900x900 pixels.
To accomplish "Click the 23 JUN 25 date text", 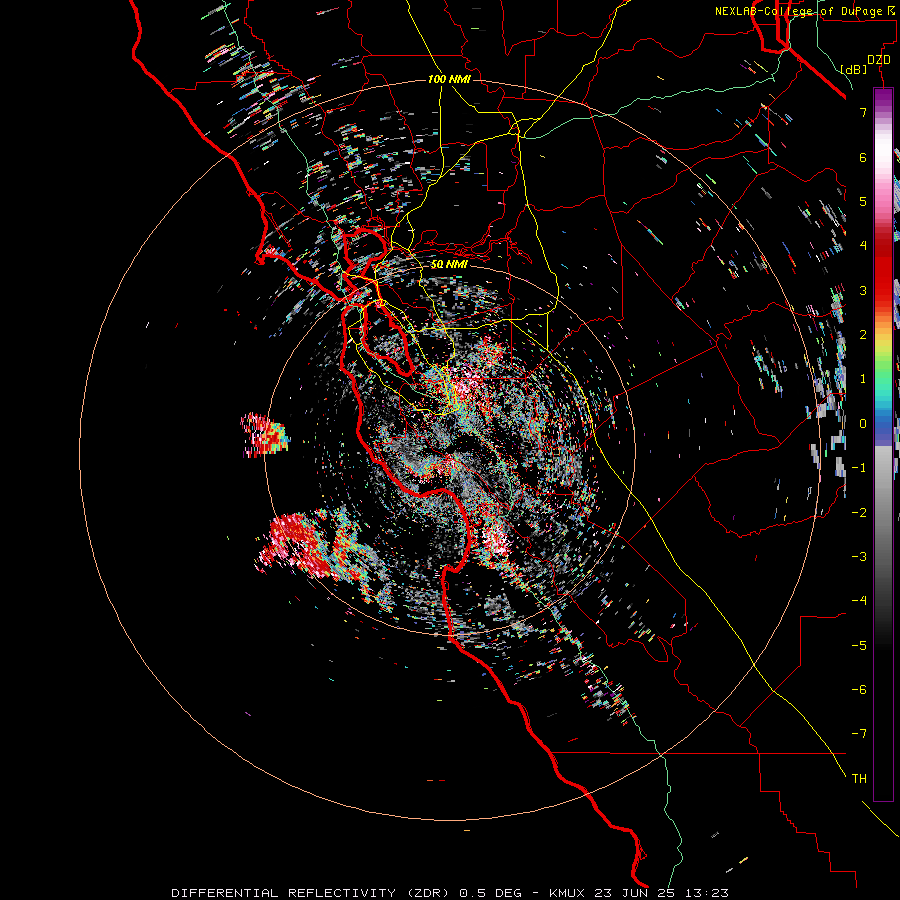I will [637, 893].
